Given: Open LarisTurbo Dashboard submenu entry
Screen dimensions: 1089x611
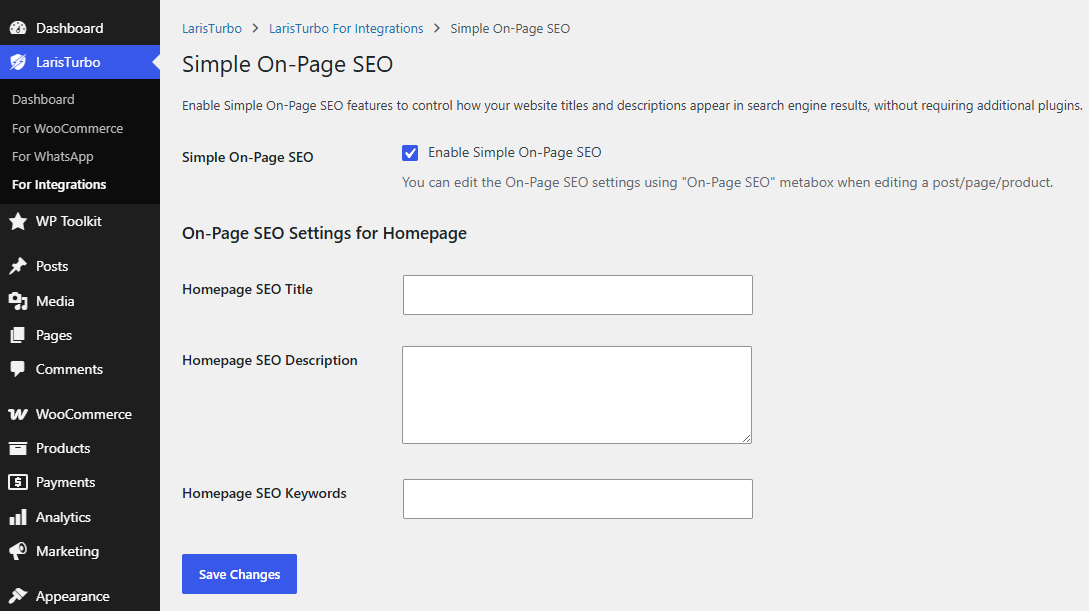Looking at the screenshot, I should click(x=43, y=99).
